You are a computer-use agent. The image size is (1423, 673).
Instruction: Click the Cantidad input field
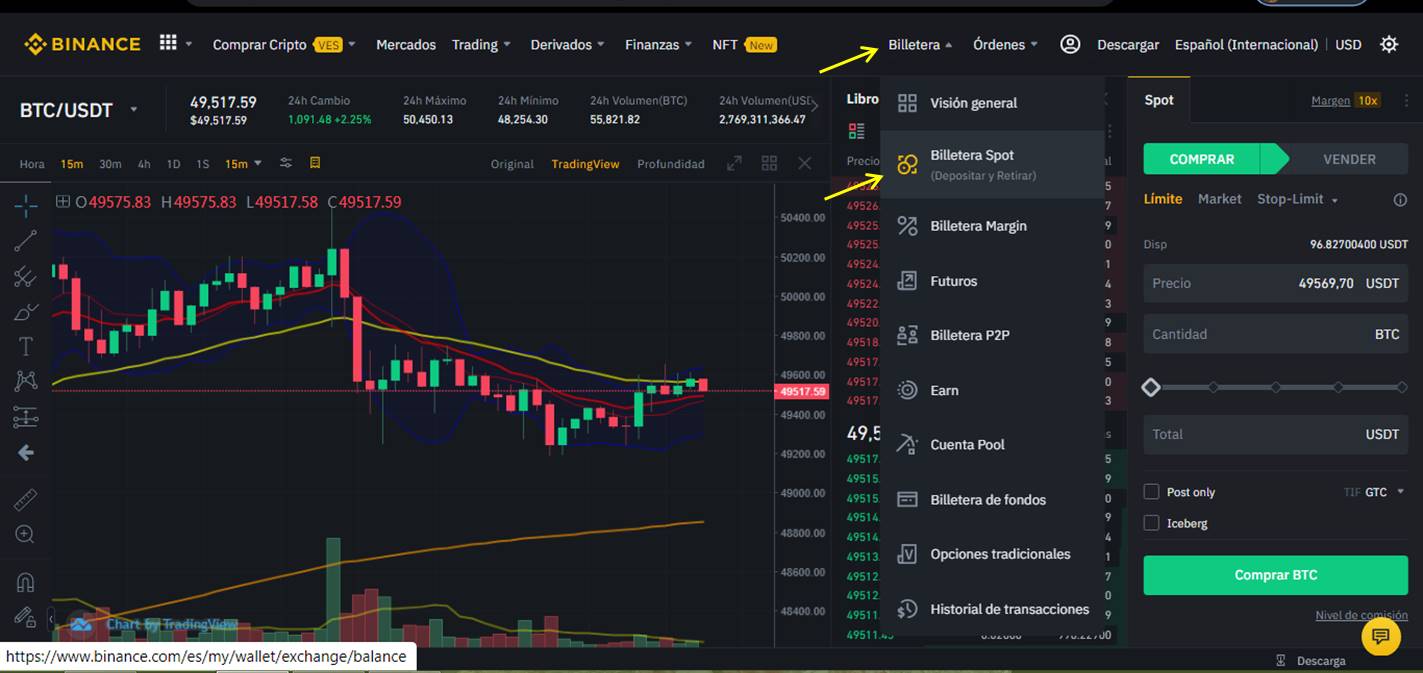1276,334
